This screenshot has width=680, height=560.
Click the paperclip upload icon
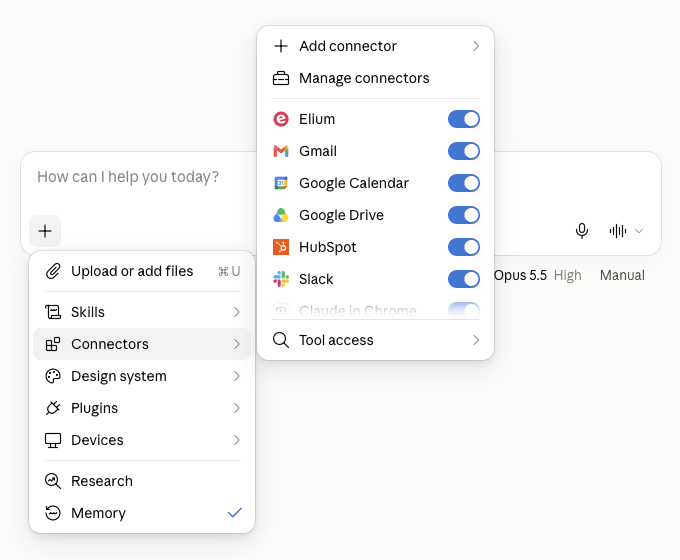[x=53, y=271]
